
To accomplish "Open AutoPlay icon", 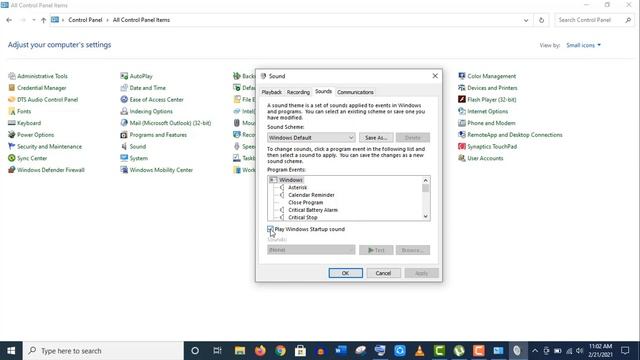I will [124, 76].
